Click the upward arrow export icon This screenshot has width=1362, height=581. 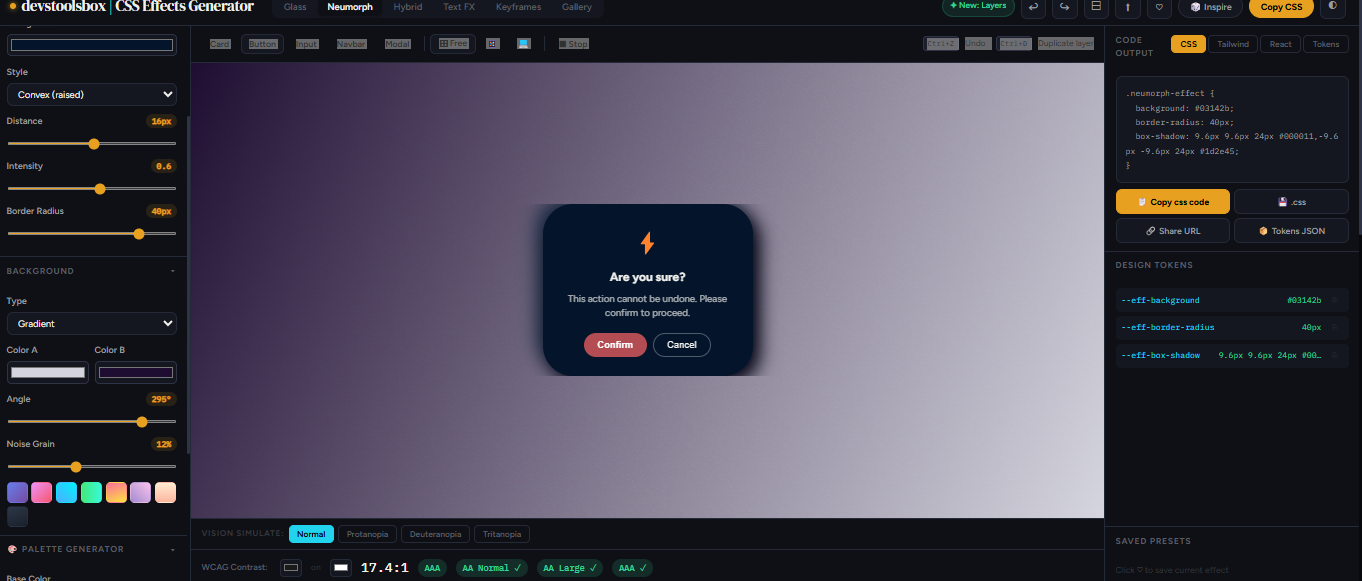[1129, 7]
